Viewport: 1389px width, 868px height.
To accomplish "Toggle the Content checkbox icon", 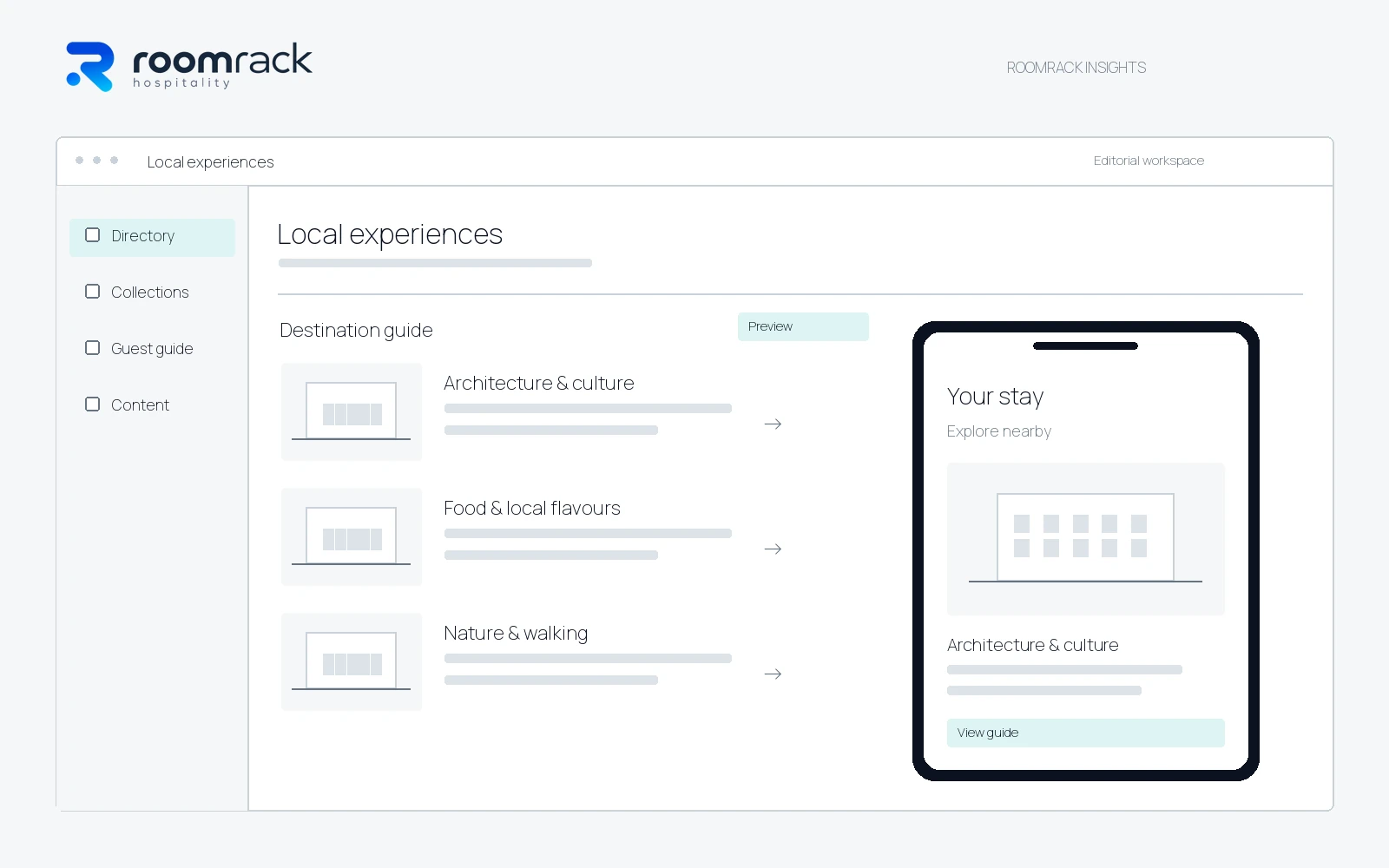I will click(x=92, y=404).
